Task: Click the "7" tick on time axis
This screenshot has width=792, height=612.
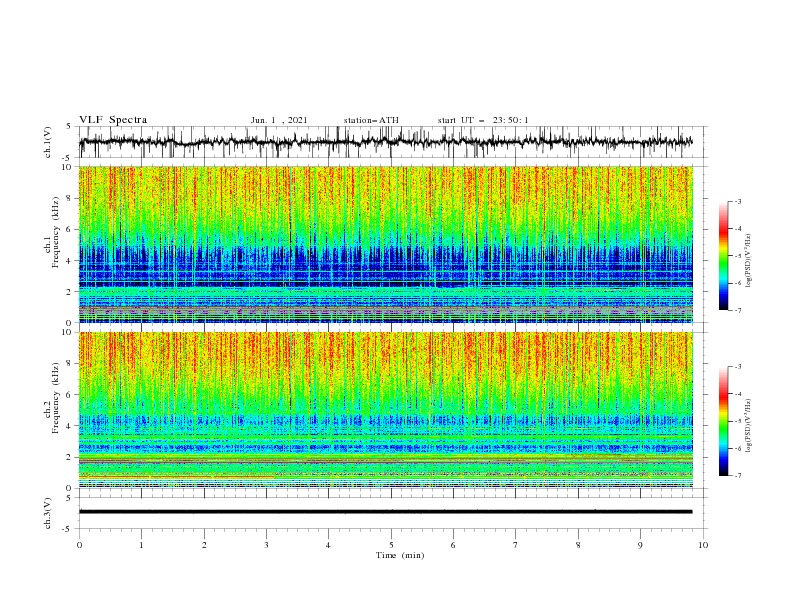Action: 516,545
